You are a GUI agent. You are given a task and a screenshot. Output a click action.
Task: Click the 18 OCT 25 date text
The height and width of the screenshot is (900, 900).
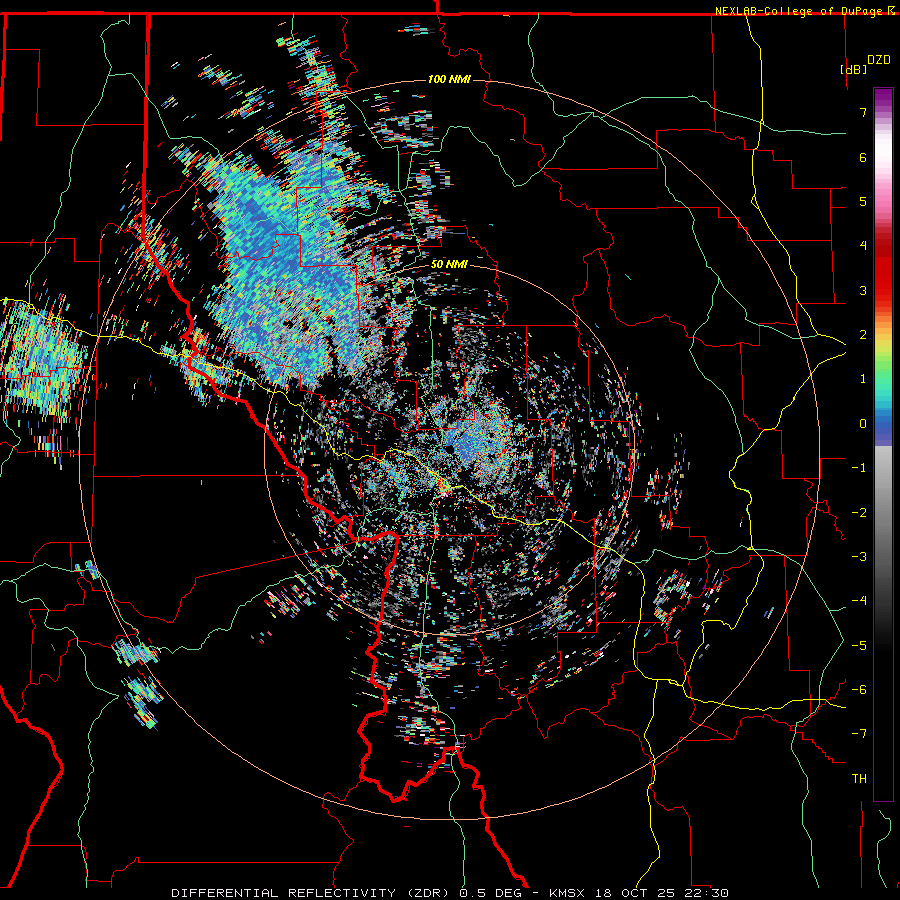[x=634, y=893]
